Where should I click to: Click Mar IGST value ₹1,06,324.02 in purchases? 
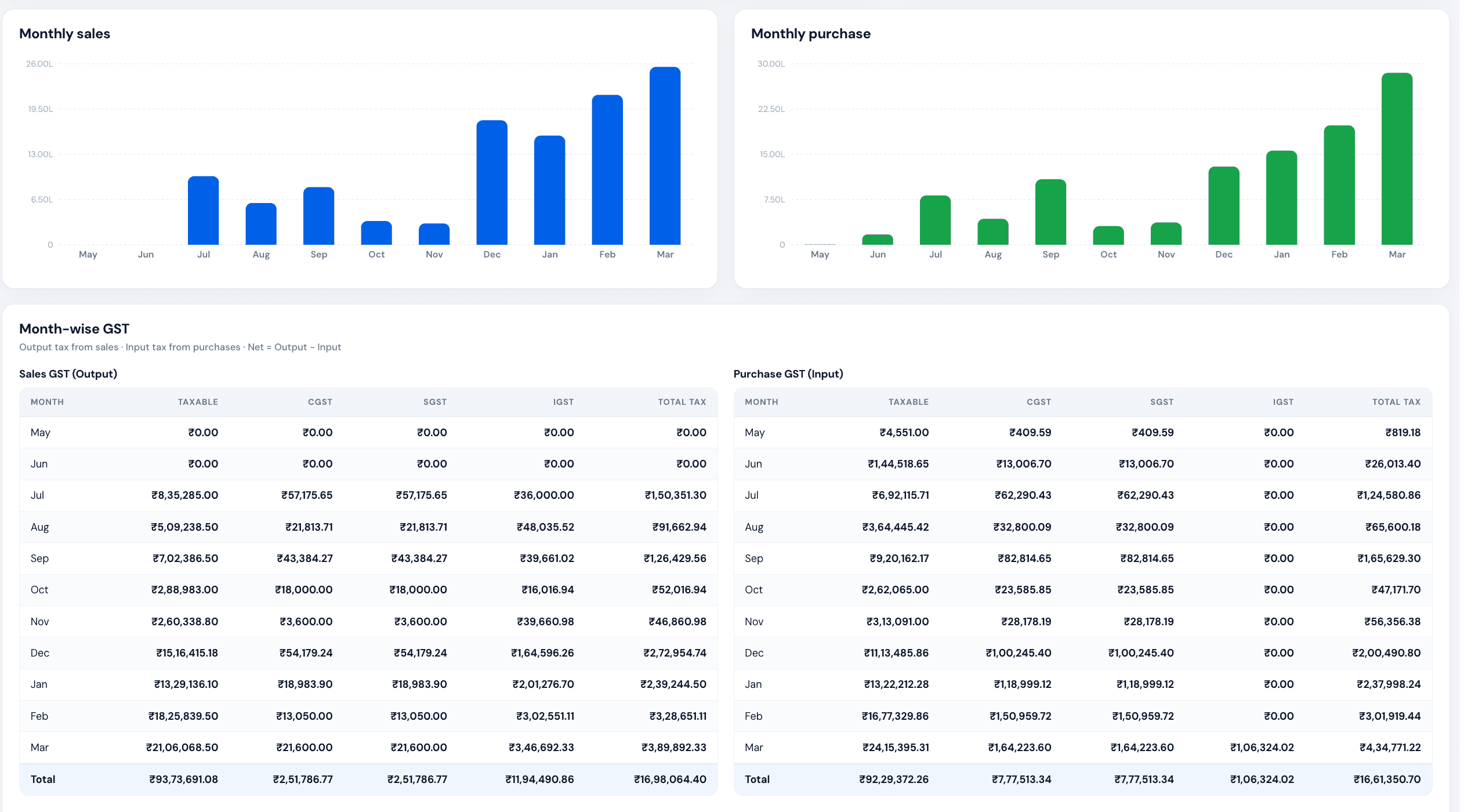point(1262,748)
